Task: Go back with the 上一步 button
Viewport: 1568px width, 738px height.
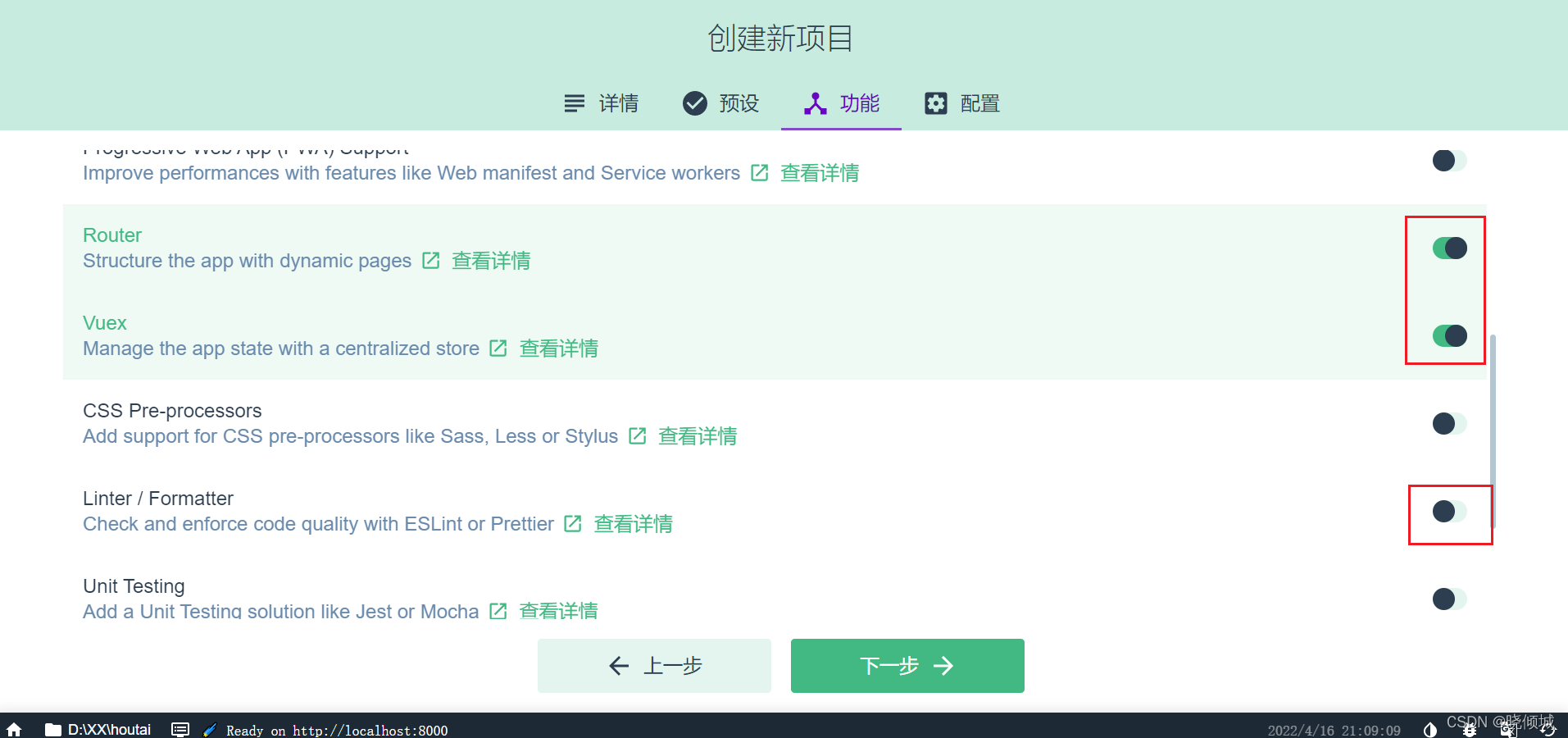Action: pos(654,666)
